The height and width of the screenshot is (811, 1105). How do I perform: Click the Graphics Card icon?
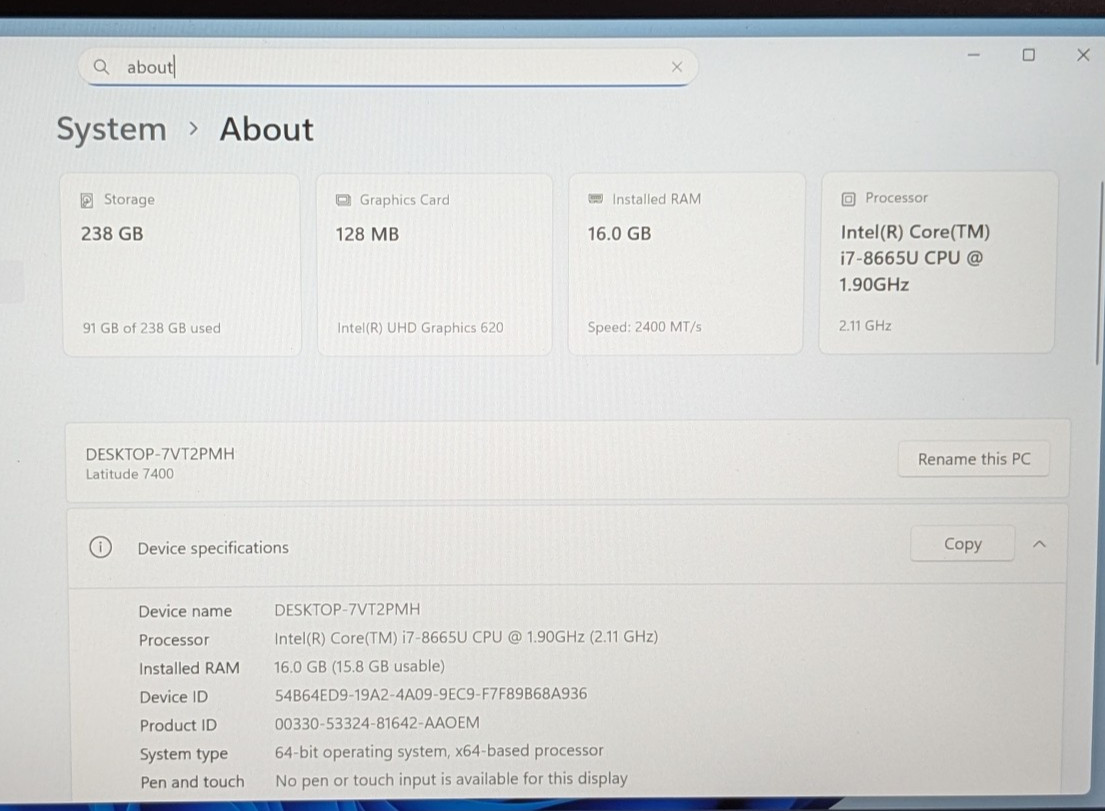click(x=343, y=200)
